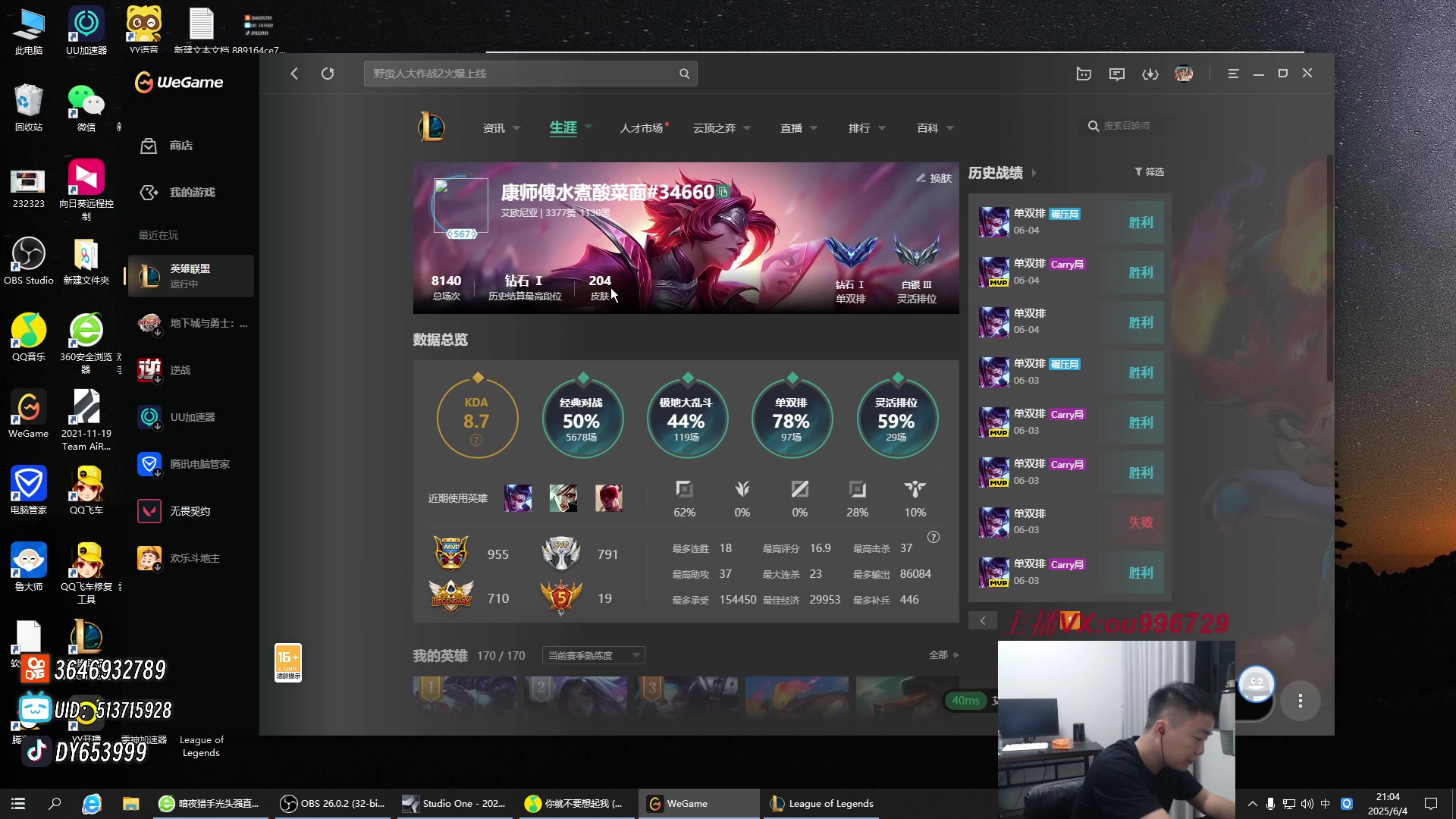Click the 28% position icon
Screen dimensions: 1456x819
pyautogui.click(x=857, y=489)
